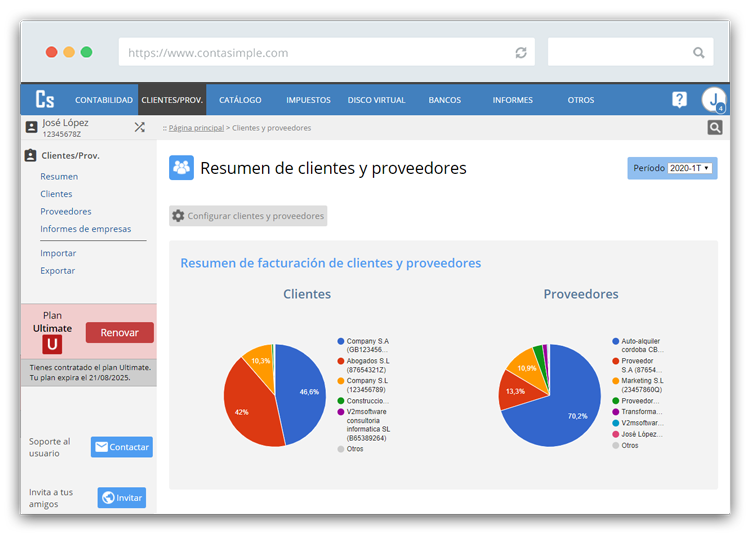The width and height of the screenshot is (750, 539).
Task: Click the Contactar support button
Action: [x=122, y=447]
